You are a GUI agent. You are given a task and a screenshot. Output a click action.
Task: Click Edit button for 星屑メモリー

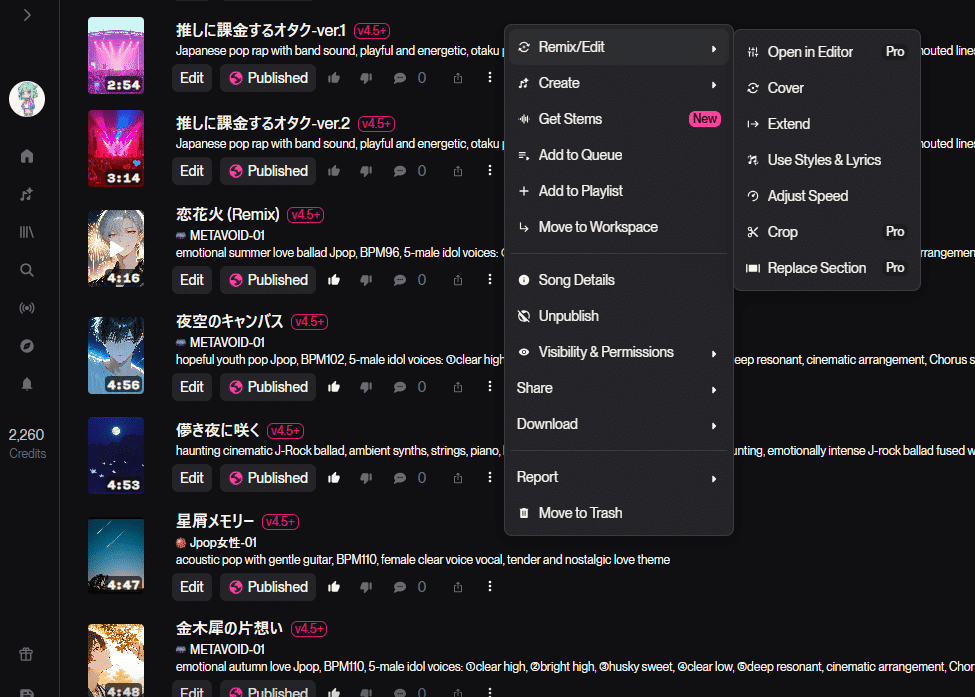point(192,587)
